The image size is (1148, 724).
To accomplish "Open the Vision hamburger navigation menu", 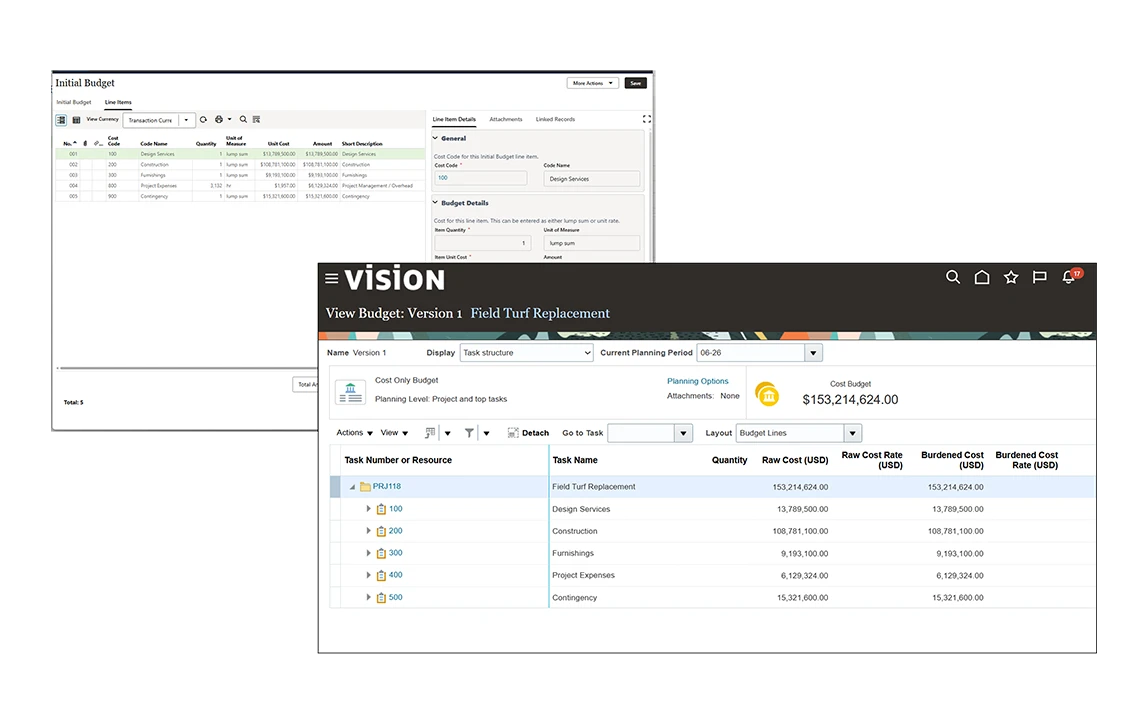I will pyautogui.click(x=332, y=278).
